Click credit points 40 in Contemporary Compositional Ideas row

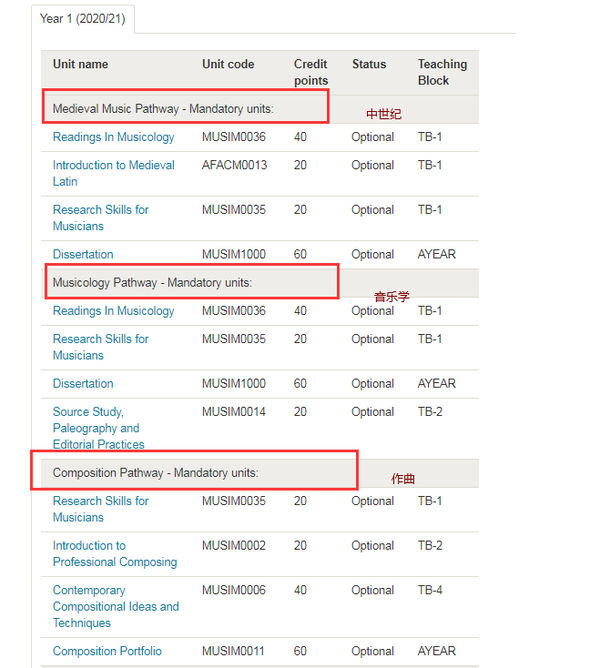click(300, 590)
